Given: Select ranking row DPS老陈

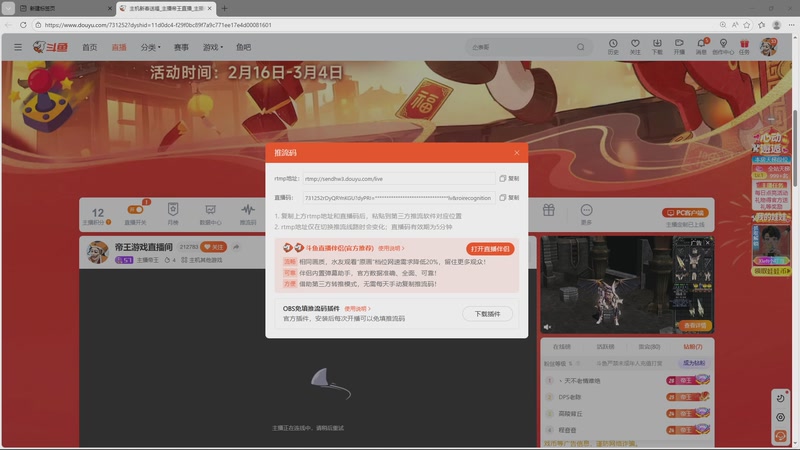Looking at the screenshot, I should [x=627, y=397].
